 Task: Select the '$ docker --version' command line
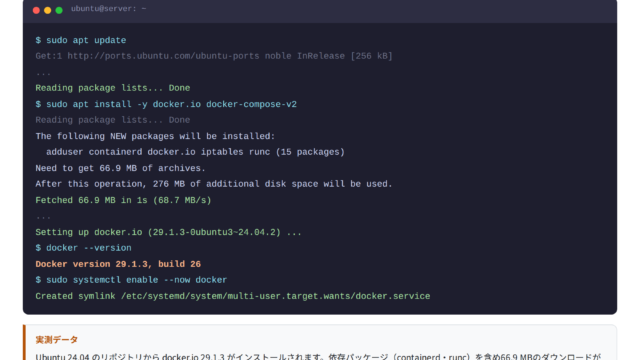coord(84,248)
